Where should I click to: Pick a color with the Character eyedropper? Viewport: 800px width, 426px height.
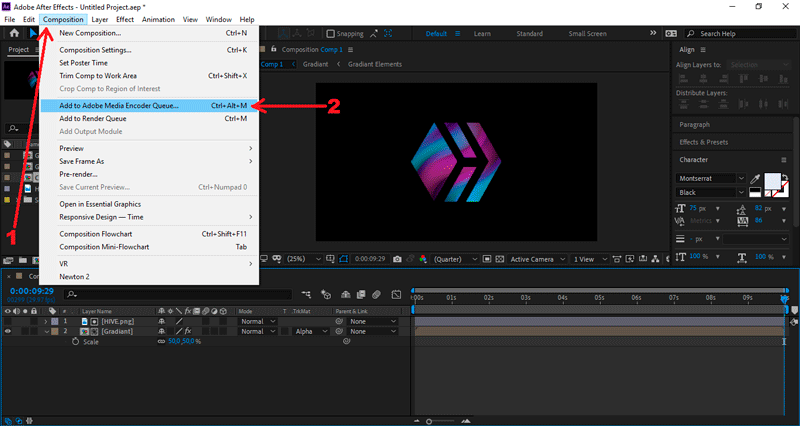pyautogui.click(x=755, y=179)
